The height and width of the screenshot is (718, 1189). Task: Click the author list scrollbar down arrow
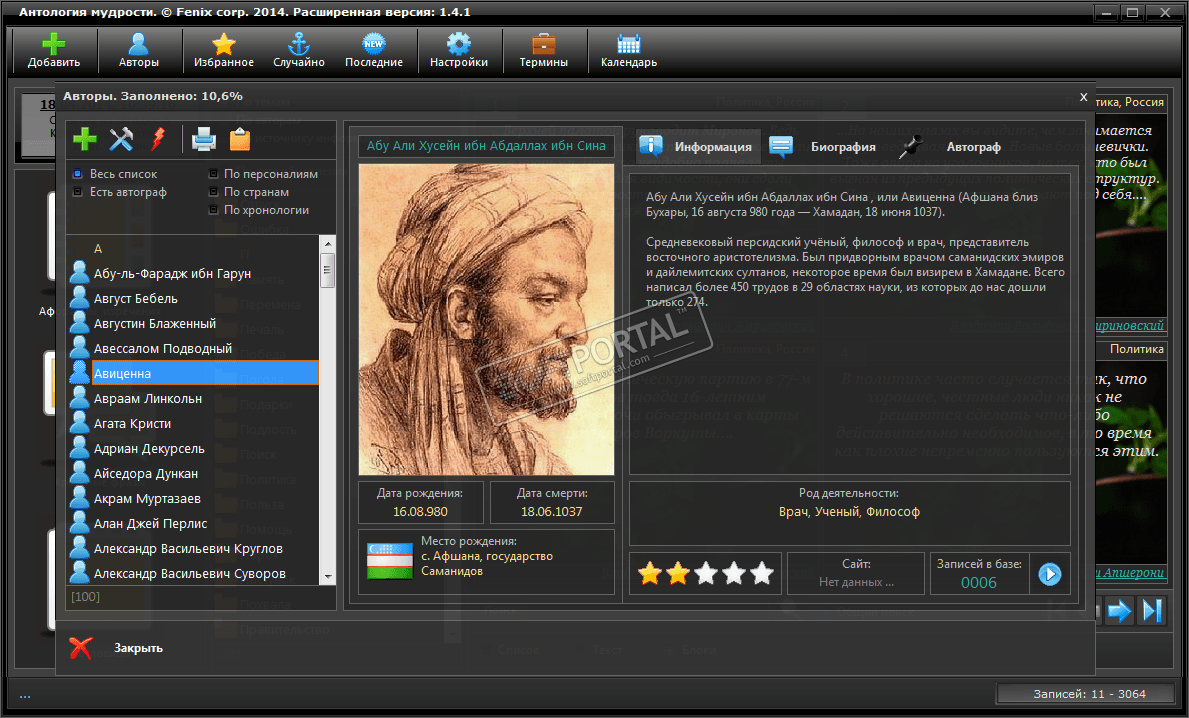(327, 577)
